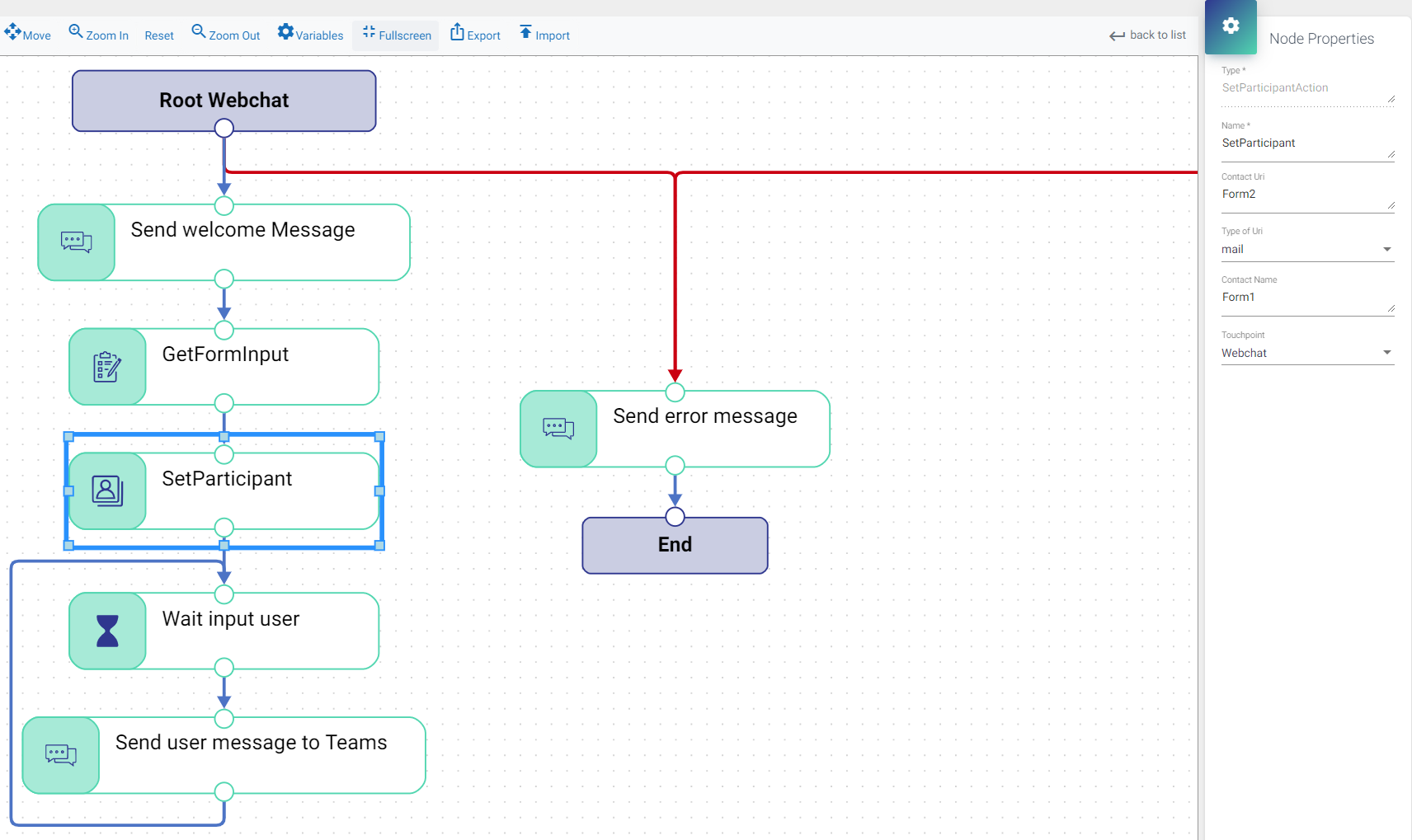The width and height of the screenshot is (1412, 840).
Task: Click the Zoom In magnifier
Action: coord(76,32)
